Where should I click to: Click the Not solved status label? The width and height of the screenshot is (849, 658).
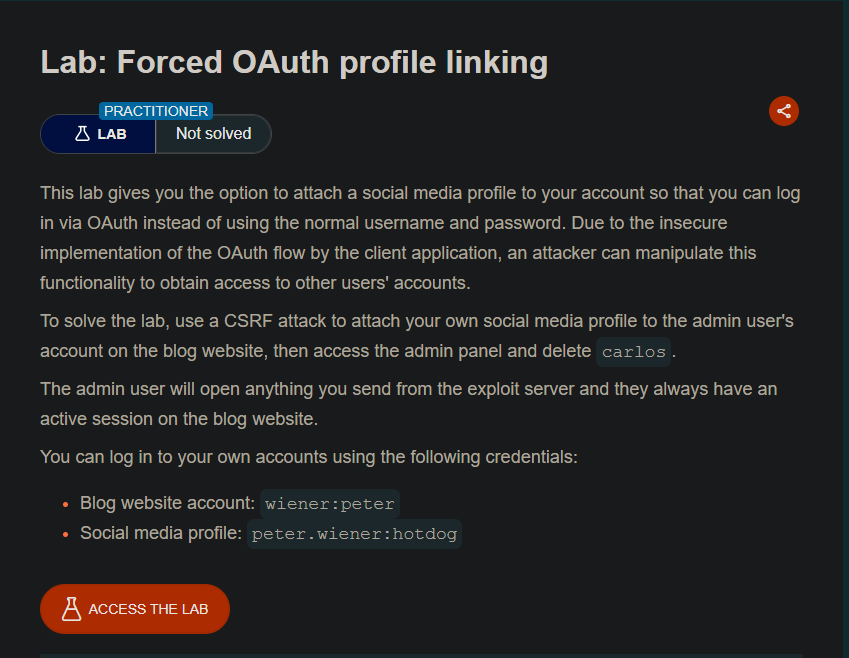click(x=213, y=134)
